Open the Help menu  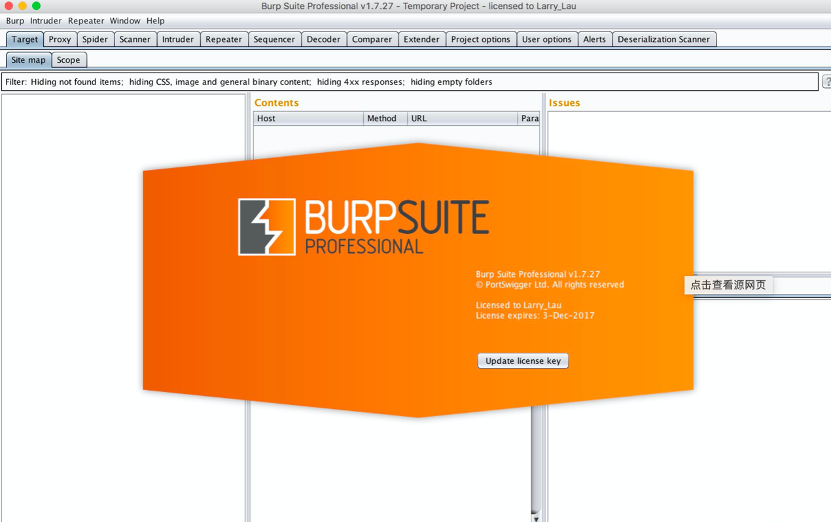point(155,21)
